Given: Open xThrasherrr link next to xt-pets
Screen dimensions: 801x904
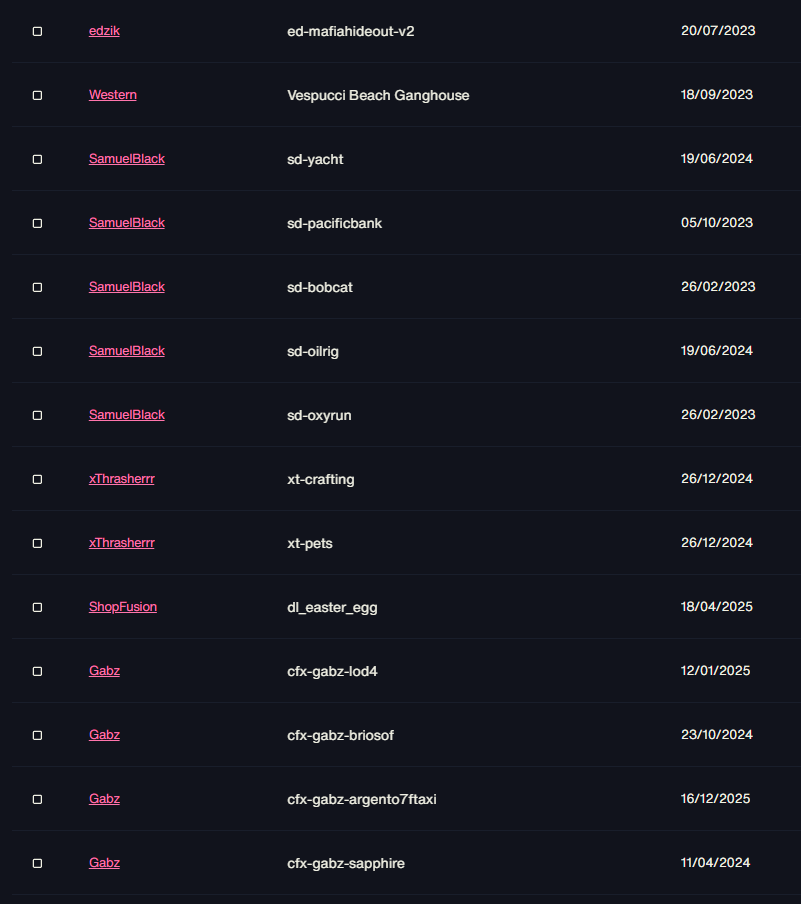Looking at the screenshot, I should click(122, 543).
